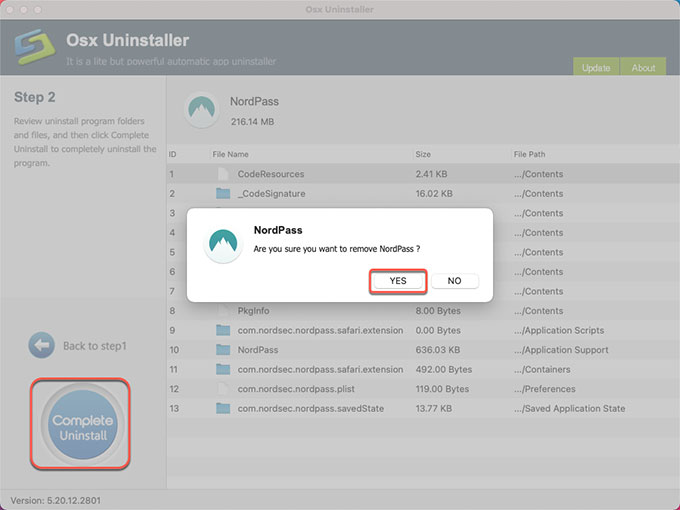Open the Update tab

pyautogui.click(x=596, y=68)
